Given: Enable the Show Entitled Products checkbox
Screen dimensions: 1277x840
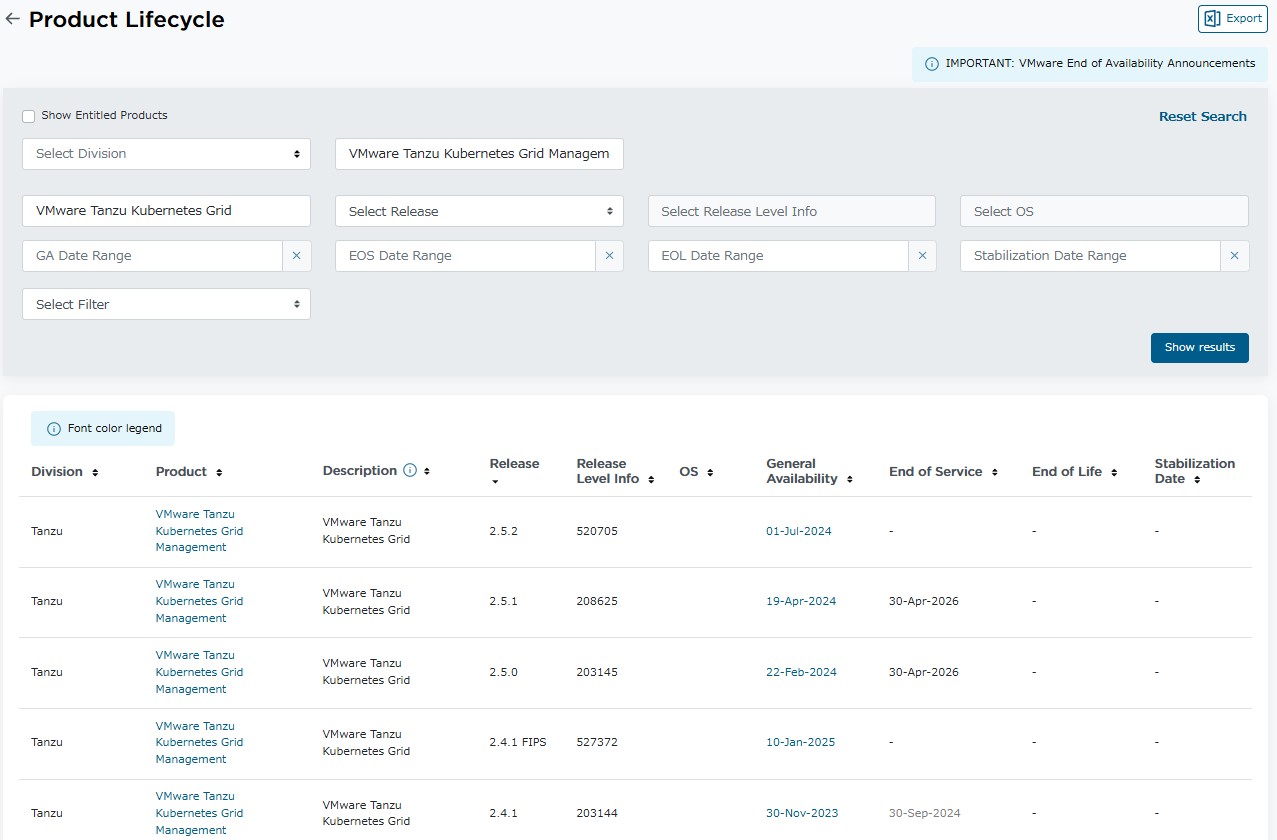Looking at the screenshot, I should [x=29, y=116].
